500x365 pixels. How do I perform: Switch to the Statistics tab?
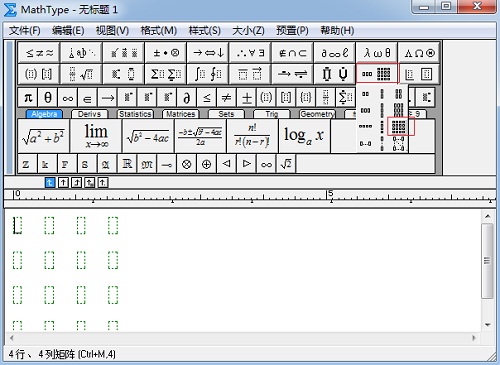(135, 114)
